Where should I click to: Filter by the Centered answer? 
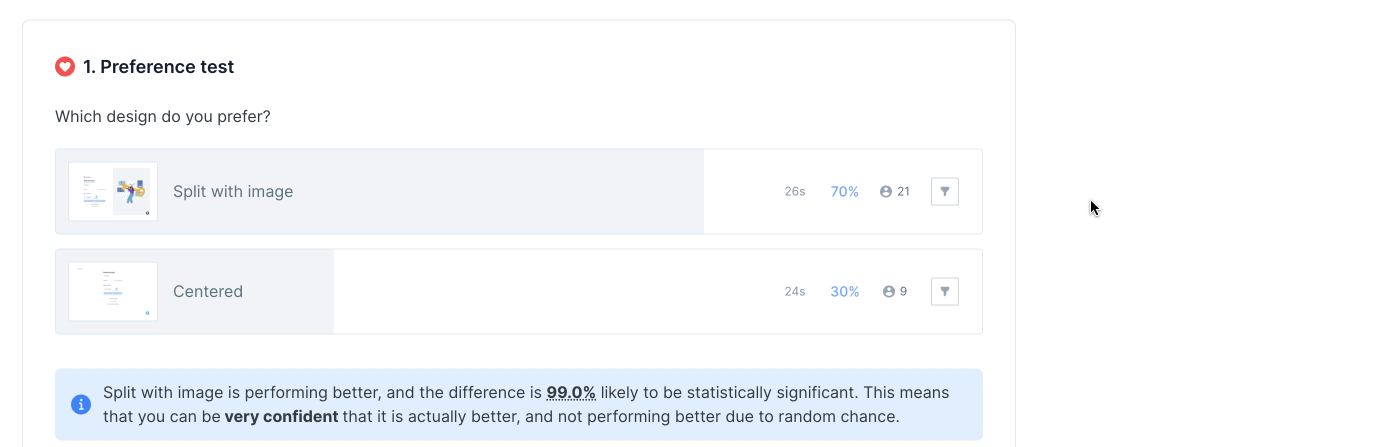944,291
